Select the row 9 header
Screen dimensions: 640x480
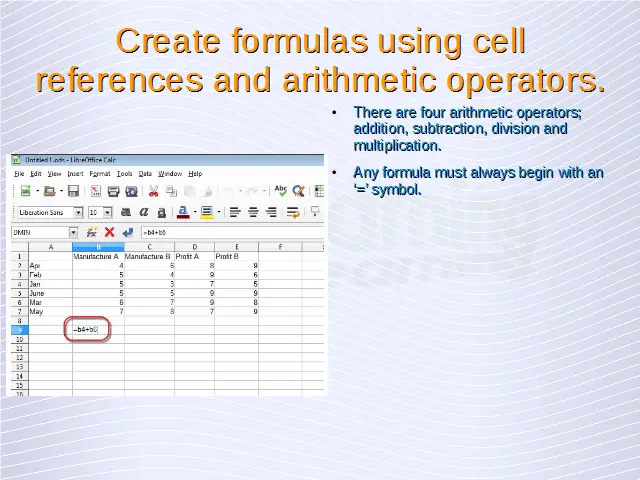click(19, 329)
